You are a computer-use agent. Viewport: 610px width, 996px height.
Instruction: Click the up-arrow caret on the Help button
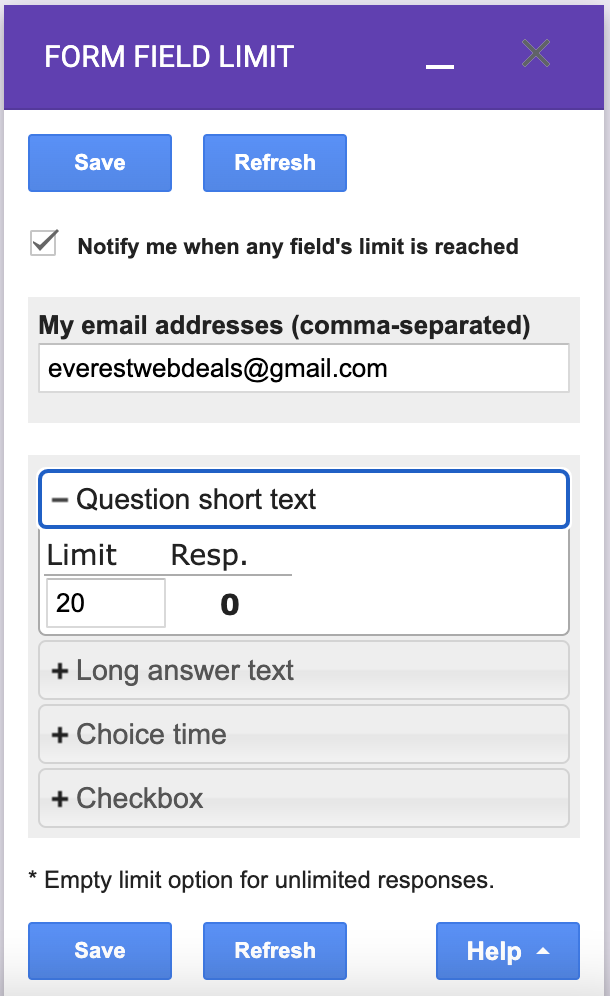(543, 951)
